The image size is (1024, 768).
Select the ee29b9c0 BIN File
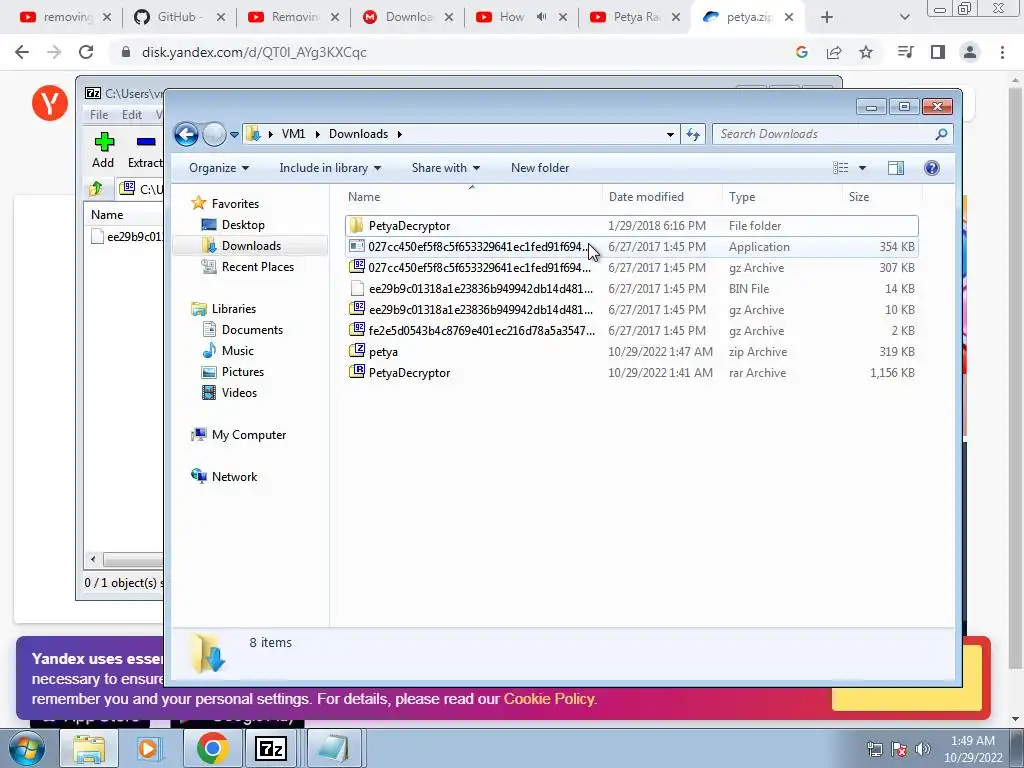632,289
